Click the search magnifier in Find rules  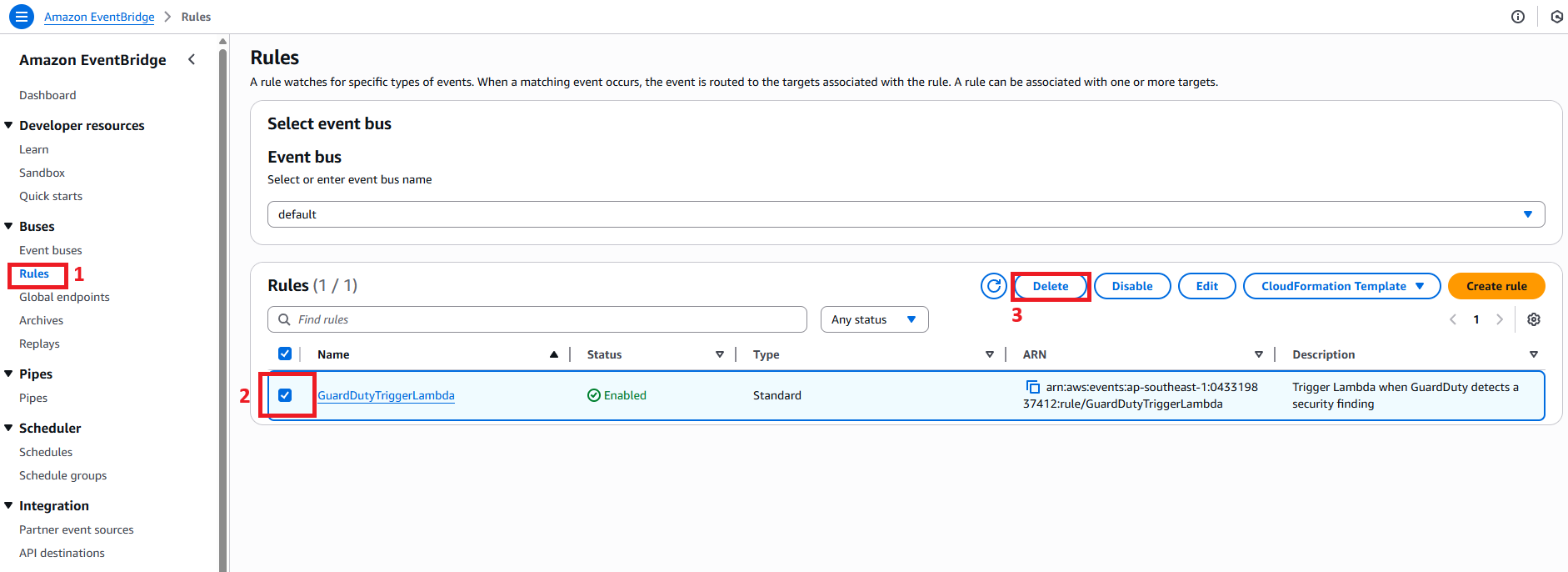284,319
